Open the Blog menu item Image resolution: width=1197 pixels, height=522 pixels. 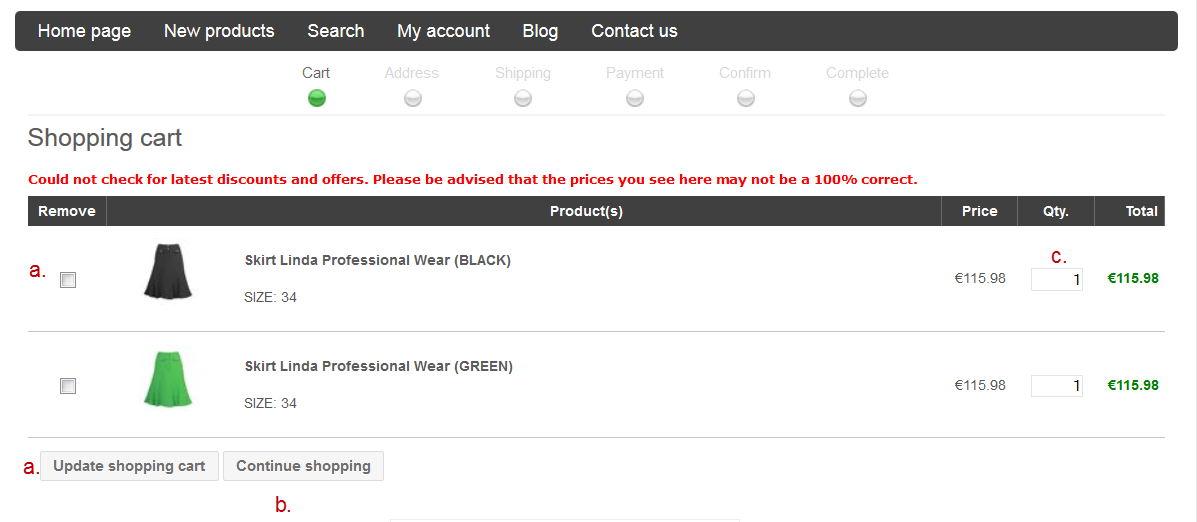(x=540, y=31)
